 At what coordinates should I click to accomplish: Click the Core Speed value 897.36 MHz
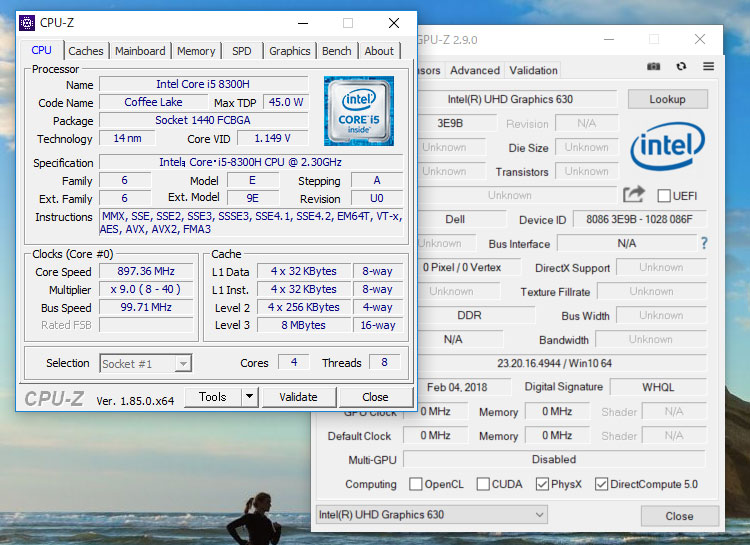(x=146, y=271)
